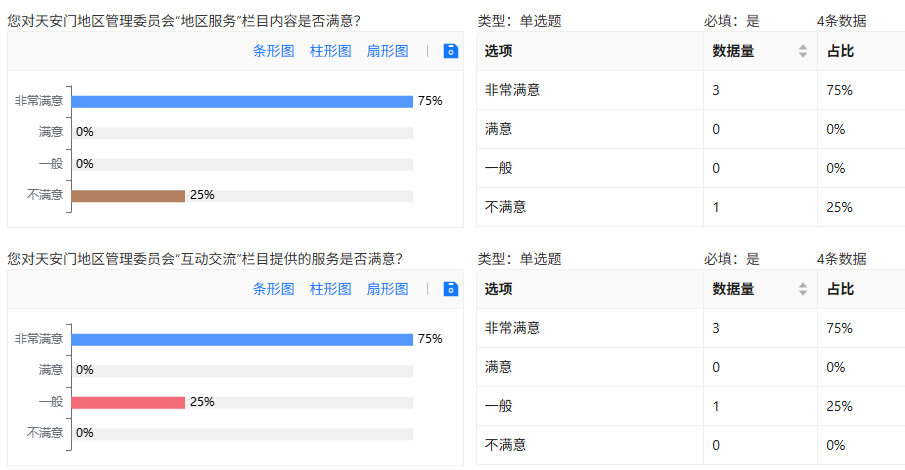
Task: Save the 地区服务 chart image
Action: [x=451, y=51]
